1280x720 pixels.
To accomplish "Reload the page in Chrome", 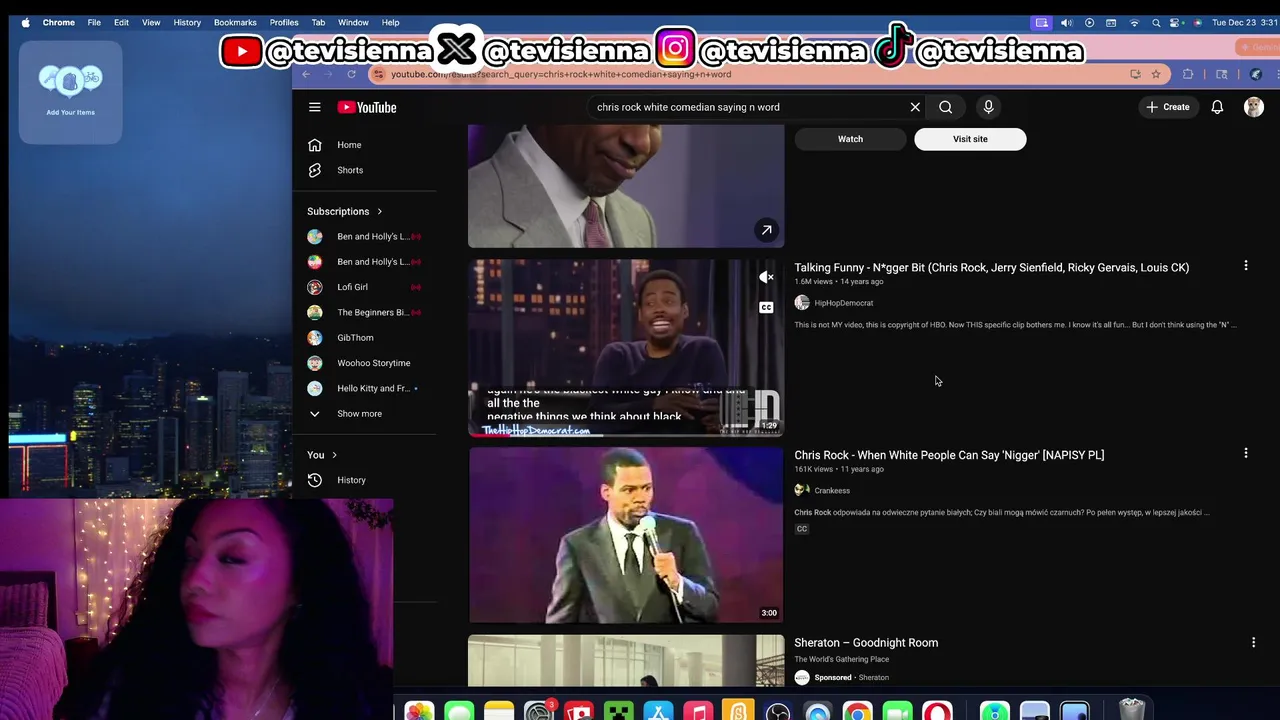I will (351, 74).
